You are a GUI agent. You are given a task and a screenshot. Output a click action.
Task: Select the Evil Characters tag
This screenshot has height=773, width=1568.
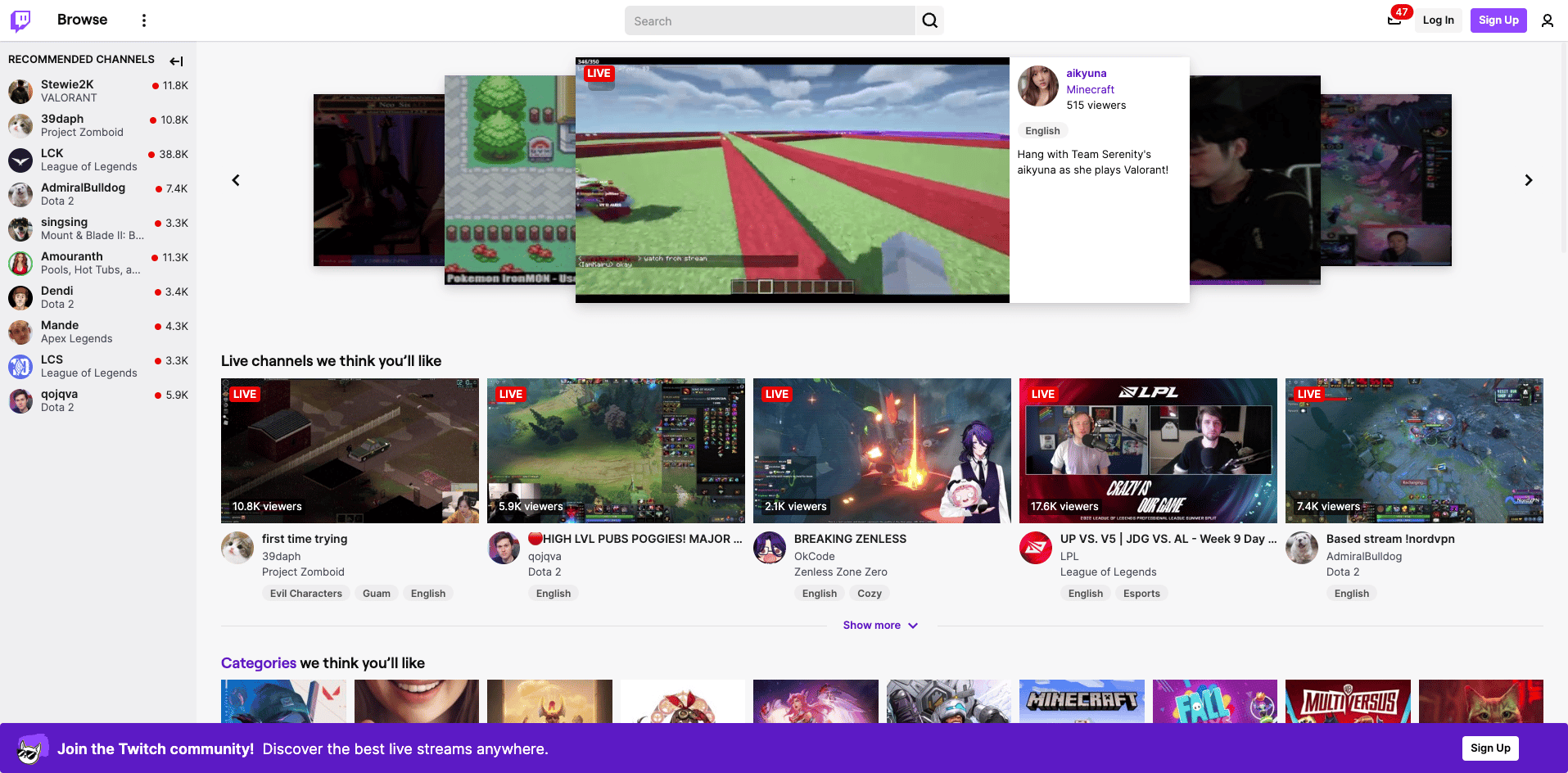pos(306,594)
